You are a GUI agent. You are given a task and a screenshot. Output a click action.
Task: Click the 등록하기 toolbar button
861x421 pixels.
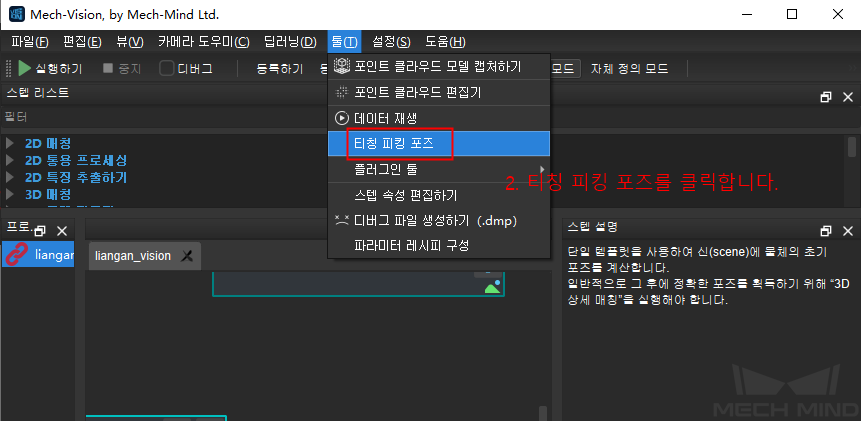pyautogui.click(x=279, y=69)
